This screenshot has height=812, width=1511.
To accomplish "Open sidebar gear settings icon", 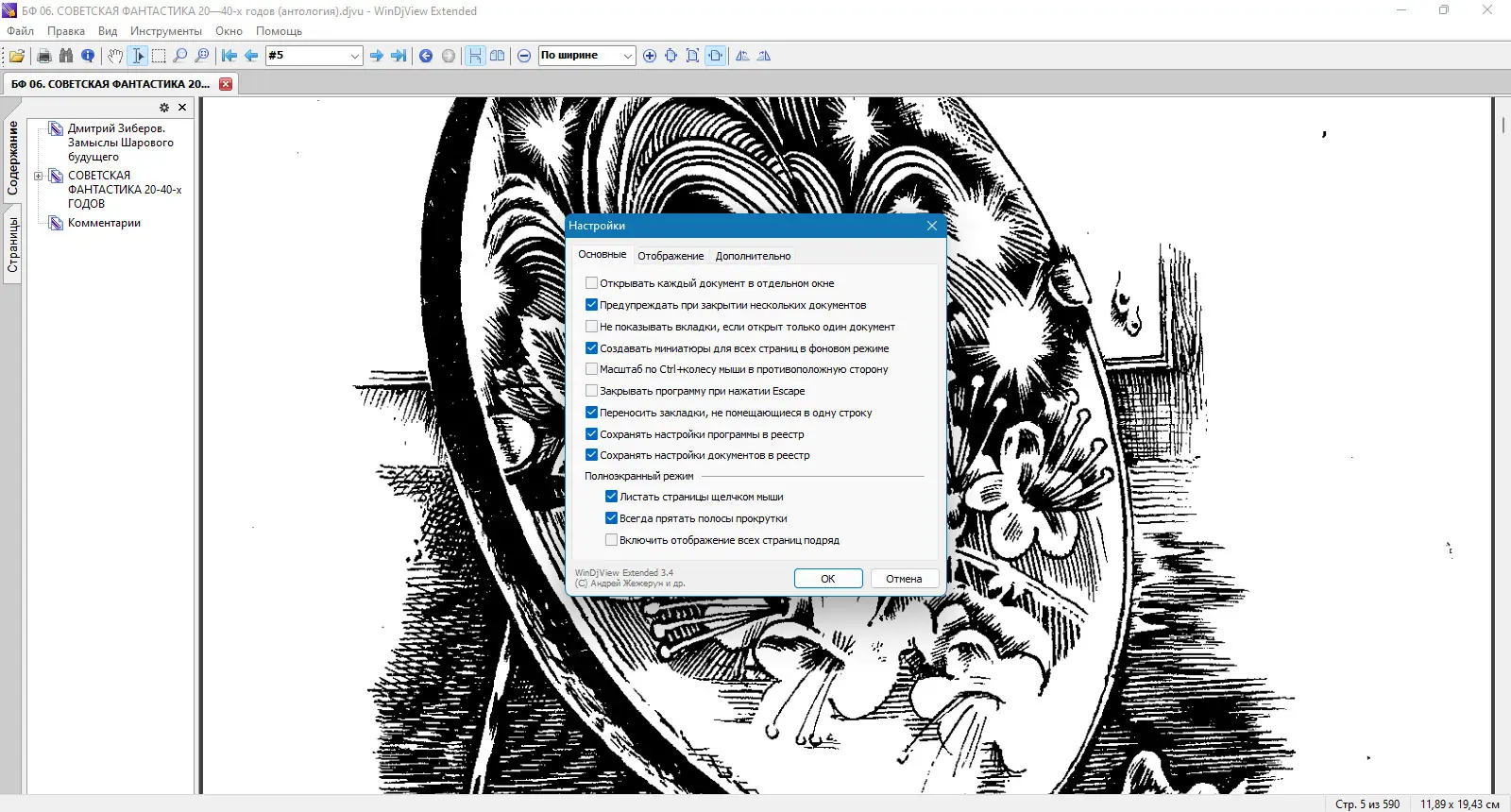I will [164, 108].
